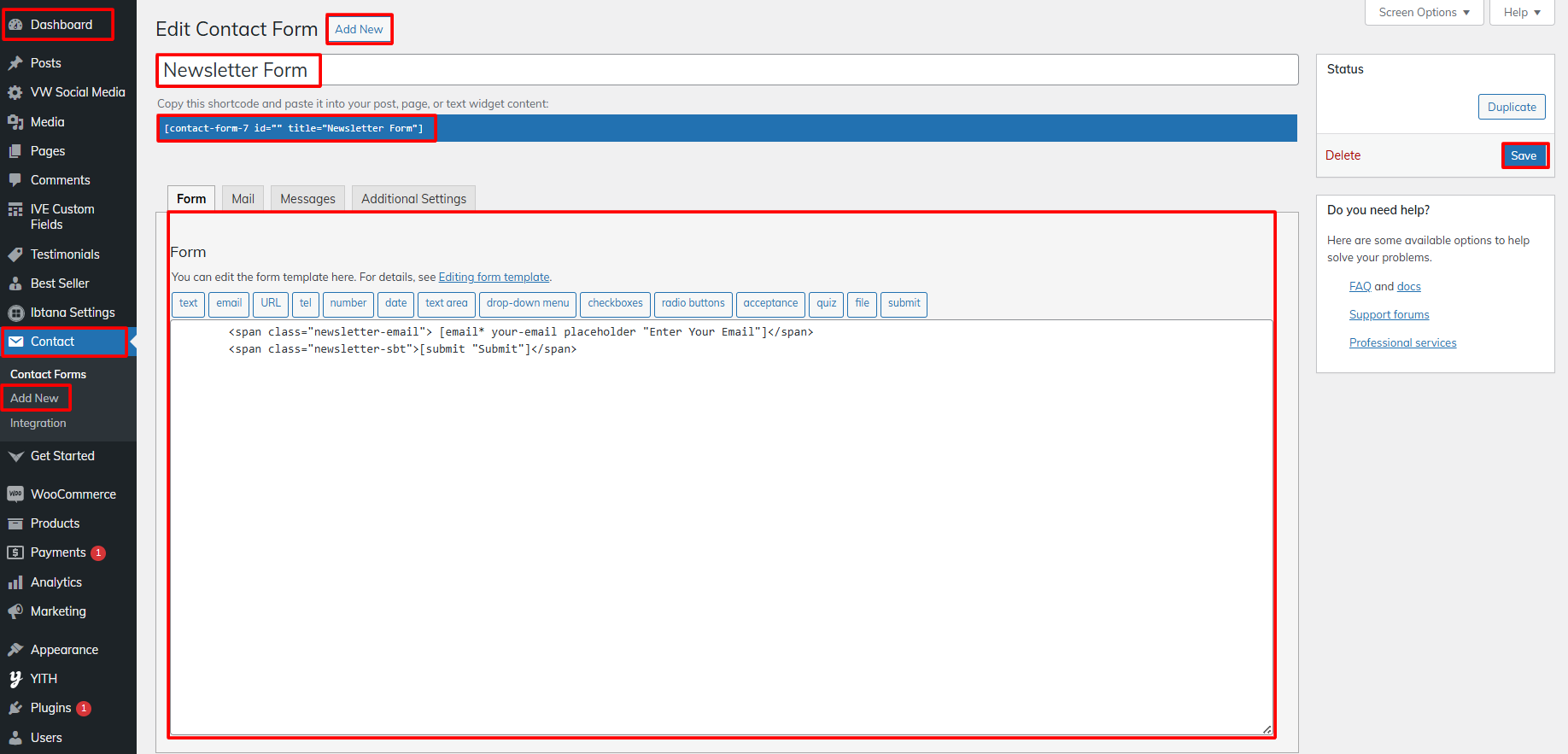1568x754 pixels.
Task: Click the Marketing megaphone icon
Action: pos(15,611)
